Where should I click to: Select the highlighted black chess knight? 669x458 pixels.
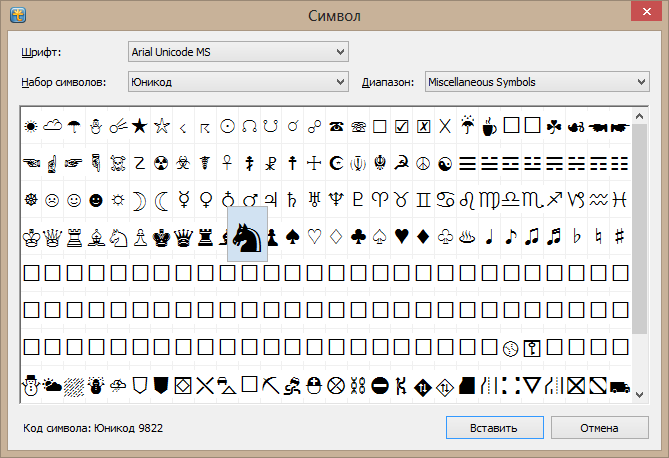coord(247,234)
